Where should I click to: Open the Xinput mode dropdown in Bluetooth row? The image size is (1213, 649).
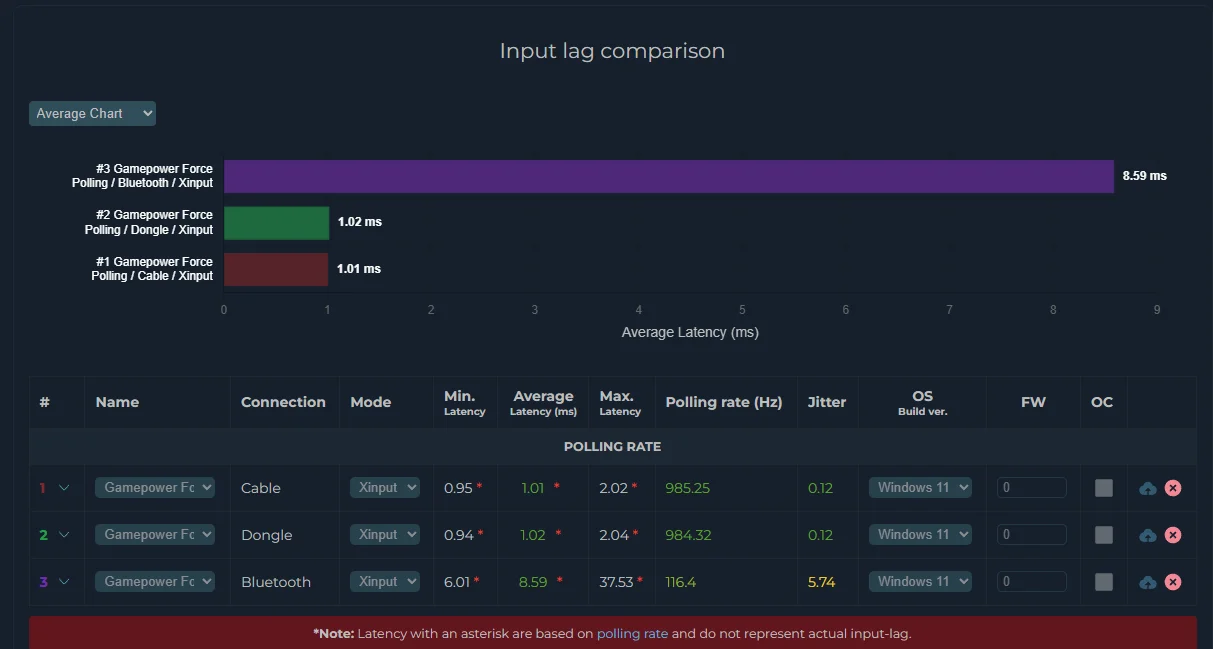point(387,581)
